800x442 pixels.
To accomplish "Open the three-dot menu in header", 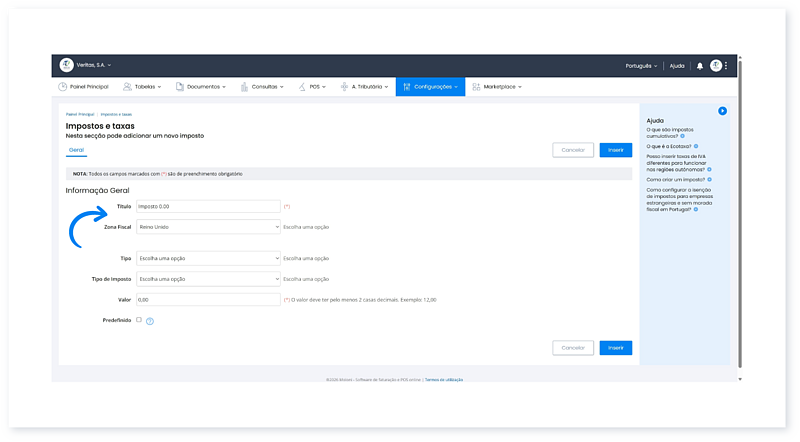I will point(727,66).
